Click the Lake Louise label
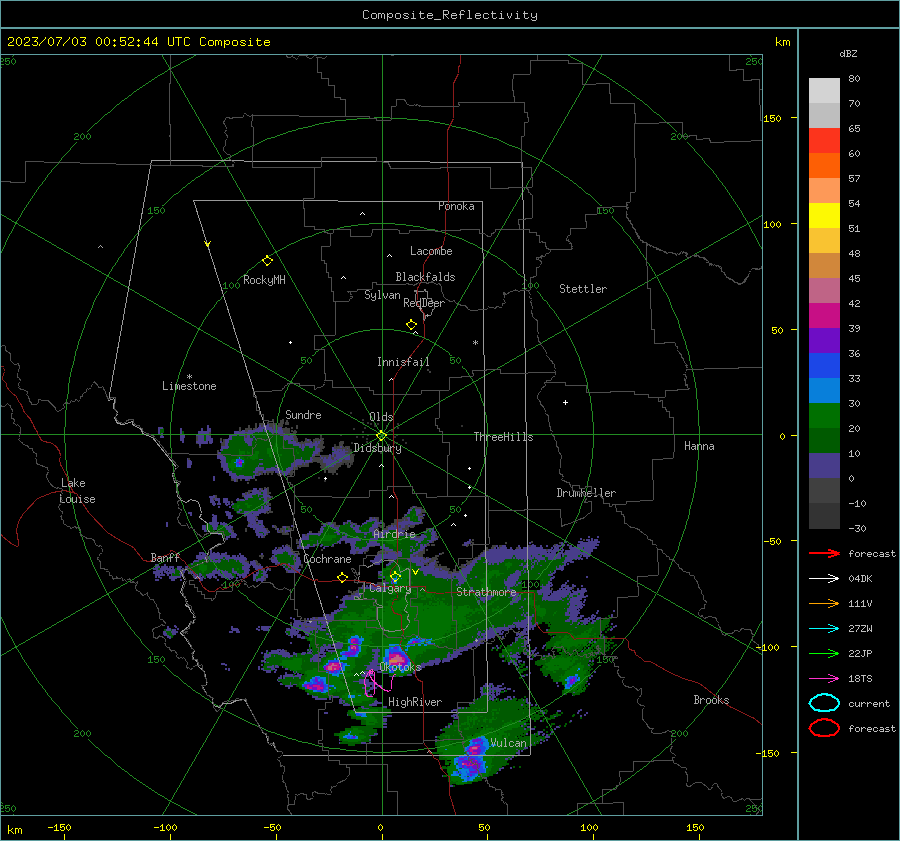Image resolution: width=900 pixels, height=841 pixels. click(77, 491)
